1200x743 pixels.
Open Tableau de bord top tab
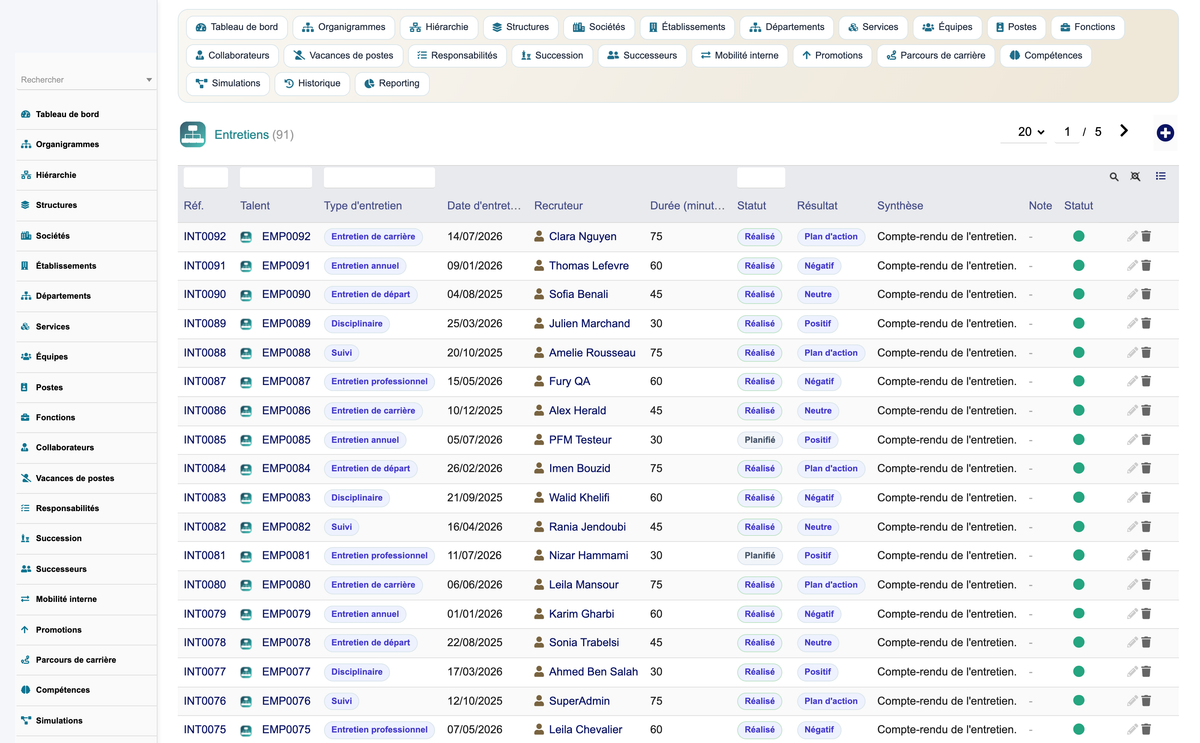click(x=237, y=27)
